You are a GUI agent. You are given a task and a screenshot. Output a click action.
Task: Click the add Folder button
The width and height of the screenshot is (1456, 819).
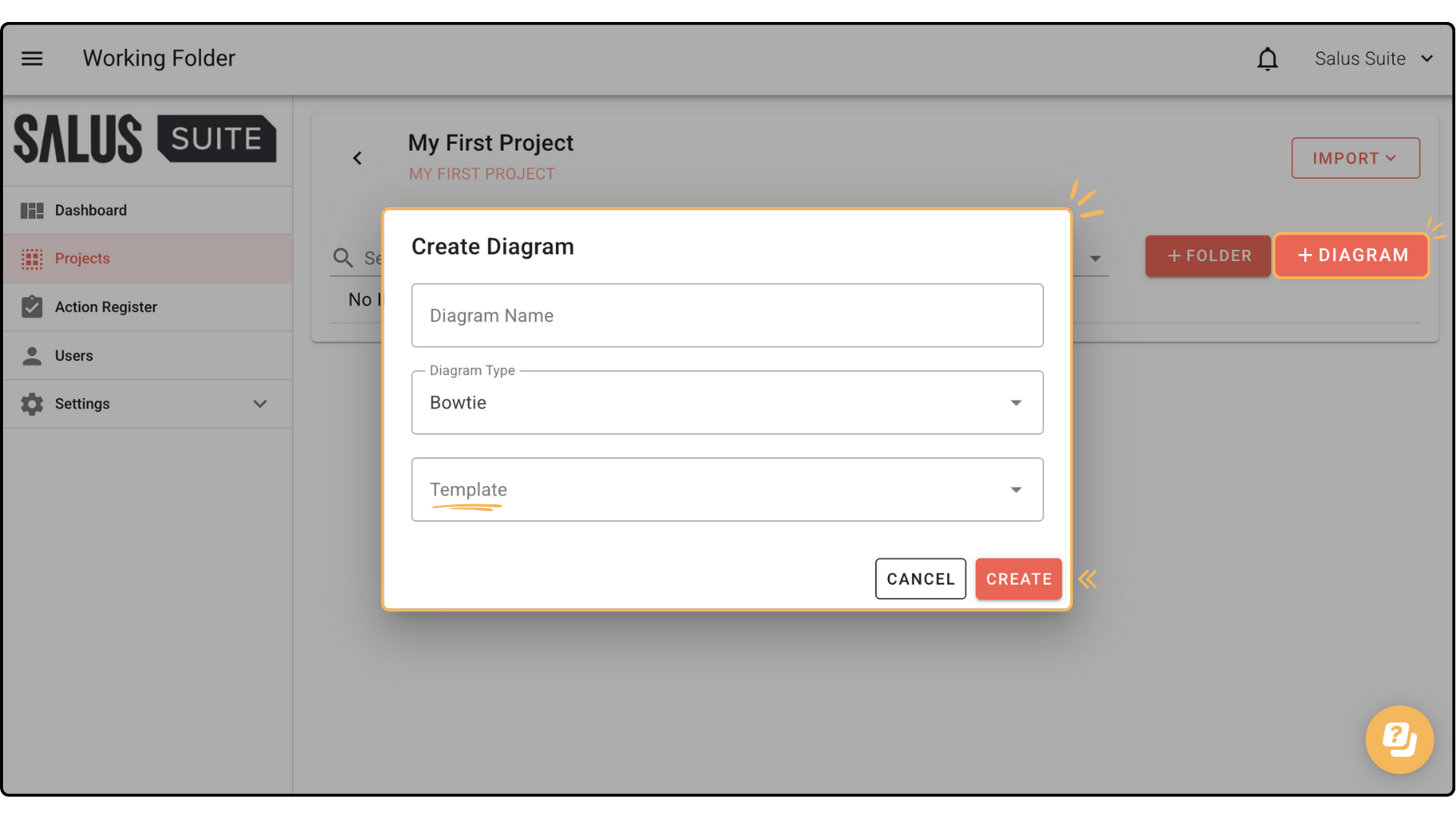click(1208, 256)
